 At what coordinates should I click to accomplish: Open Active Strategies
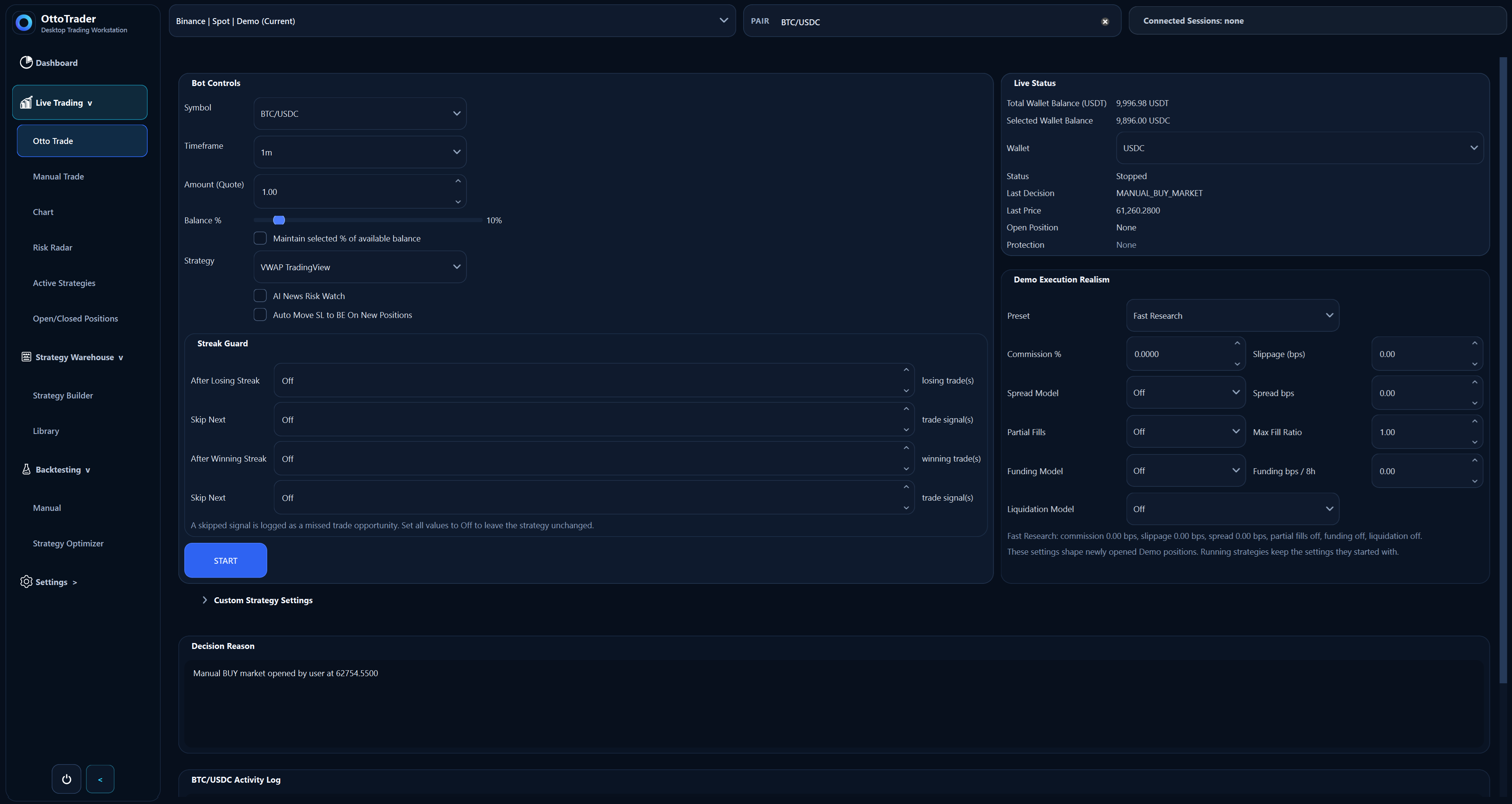(x=64, y=284)
